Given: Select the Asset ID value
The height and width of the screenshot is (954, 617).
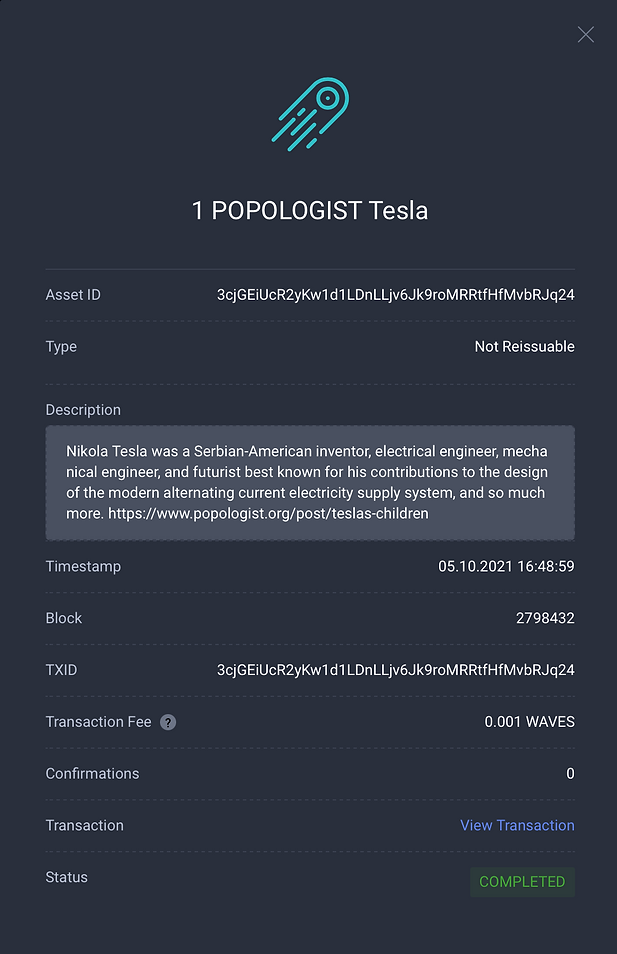Looking at the screenshot, I should point(395,295).
